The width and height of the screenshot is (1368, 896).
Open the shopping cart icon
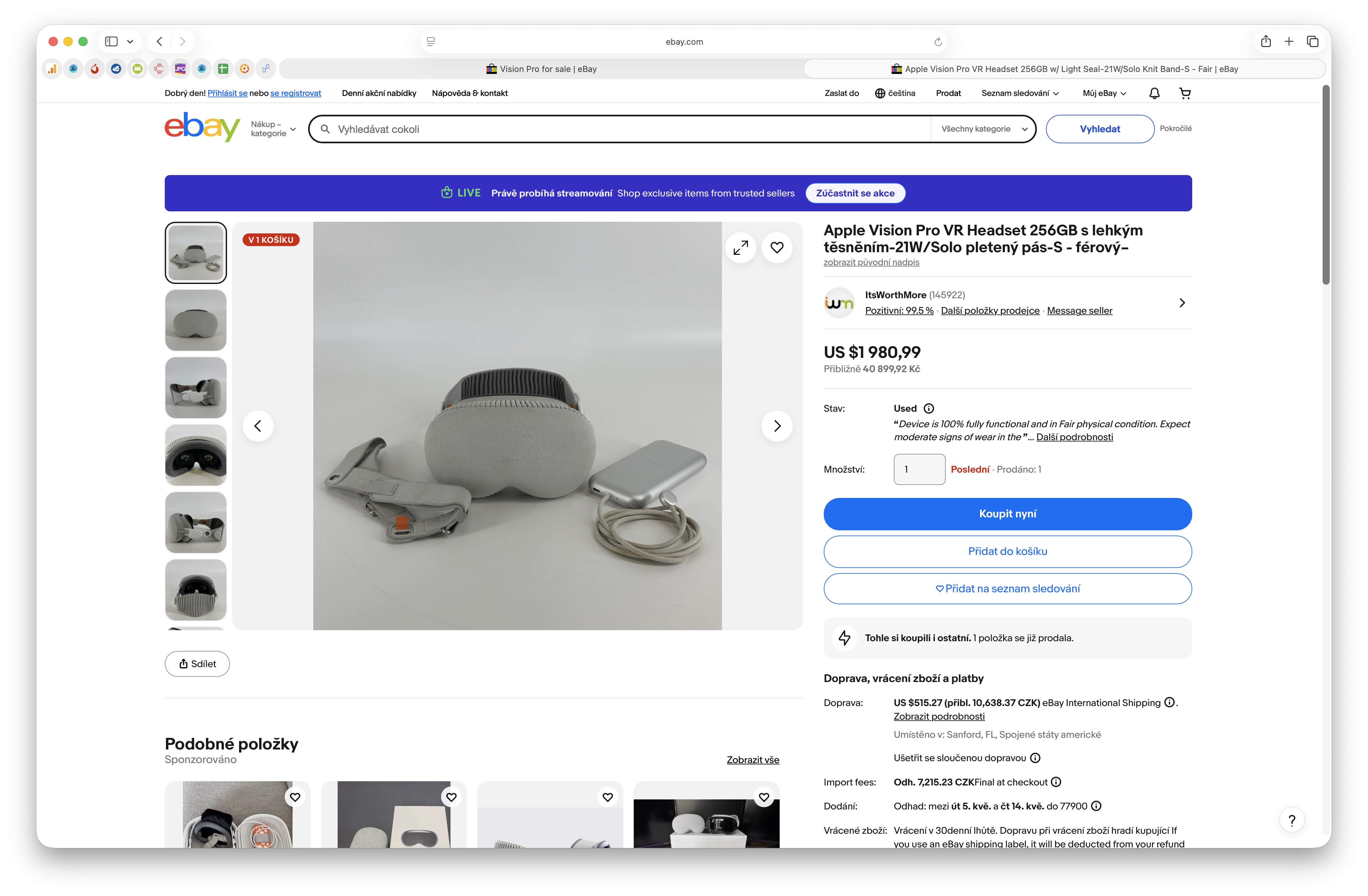(1185, 93)
